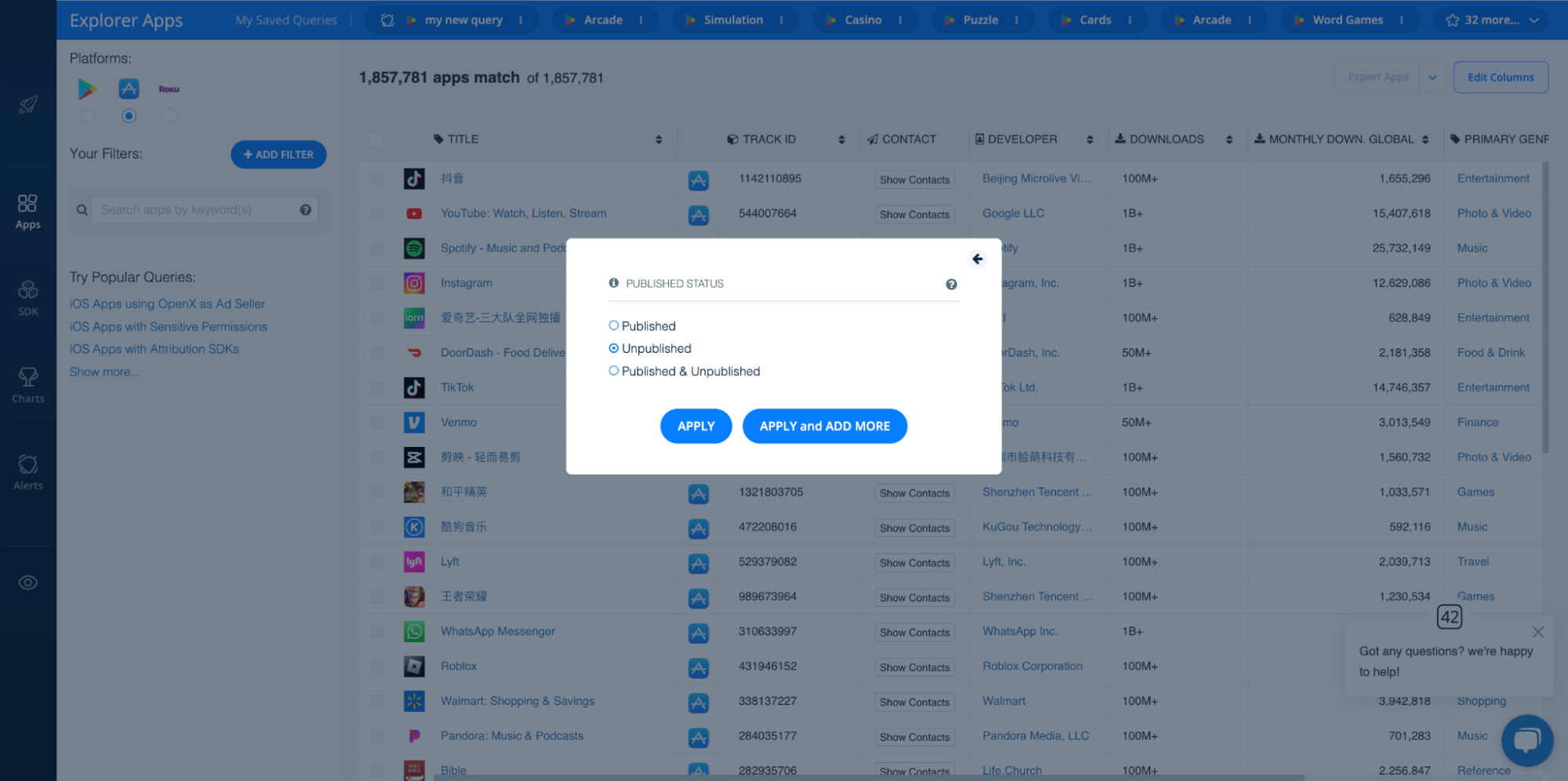1568x781 pixels.
Task: Expand the Export Apps dropdown arrow
Action: click(x=1432, y=77)
